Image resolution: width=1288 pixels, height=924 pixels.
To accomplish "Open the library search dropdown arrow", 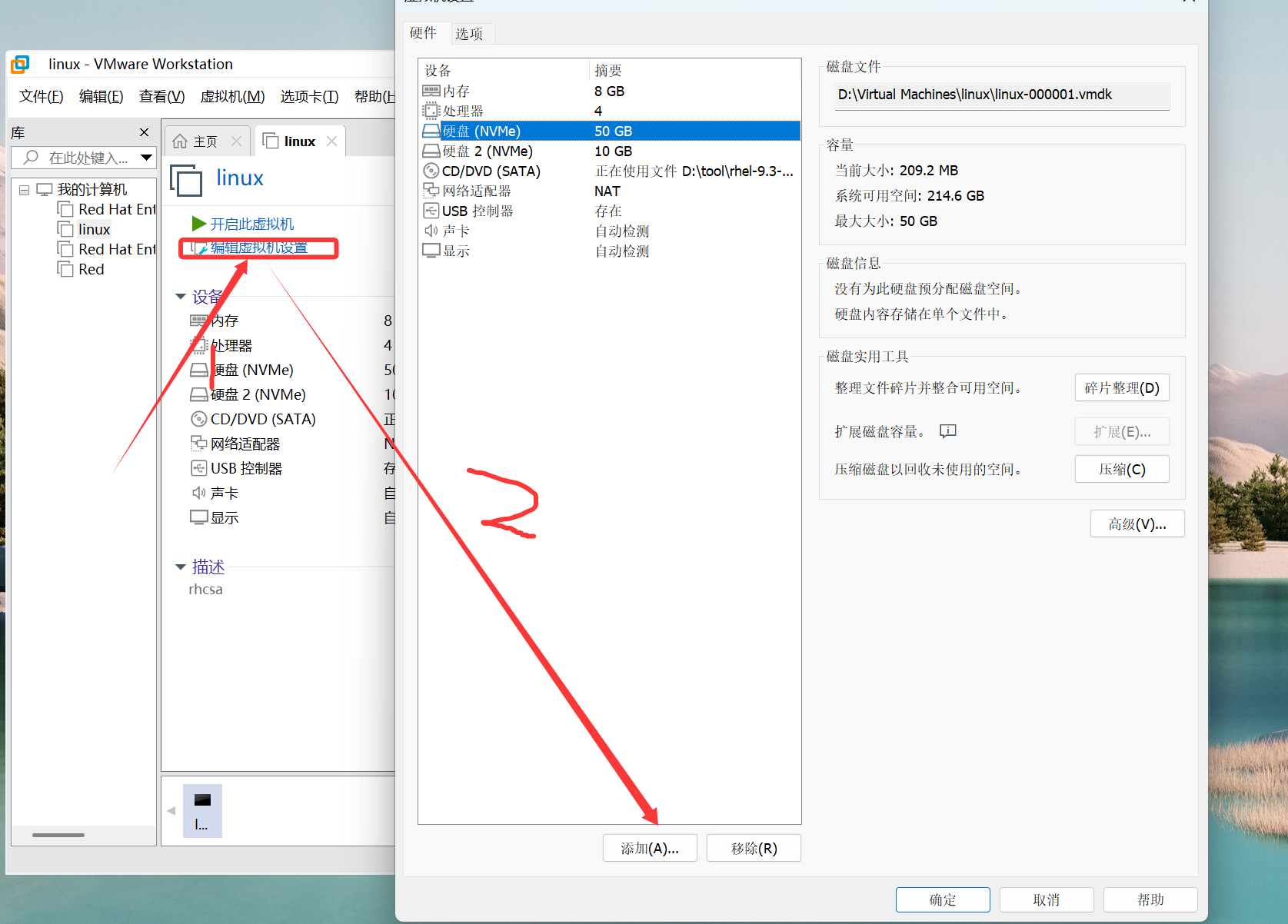I will coord(146,158).
